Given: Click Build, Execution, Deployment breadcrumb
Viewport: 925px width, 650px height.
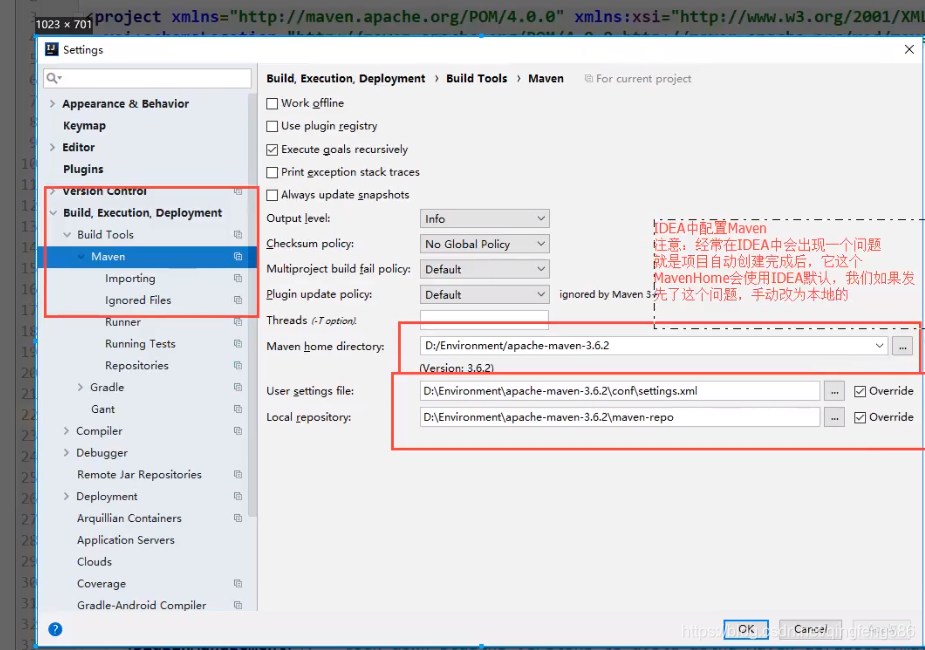Looking at the screenshot, I should 346,78.
